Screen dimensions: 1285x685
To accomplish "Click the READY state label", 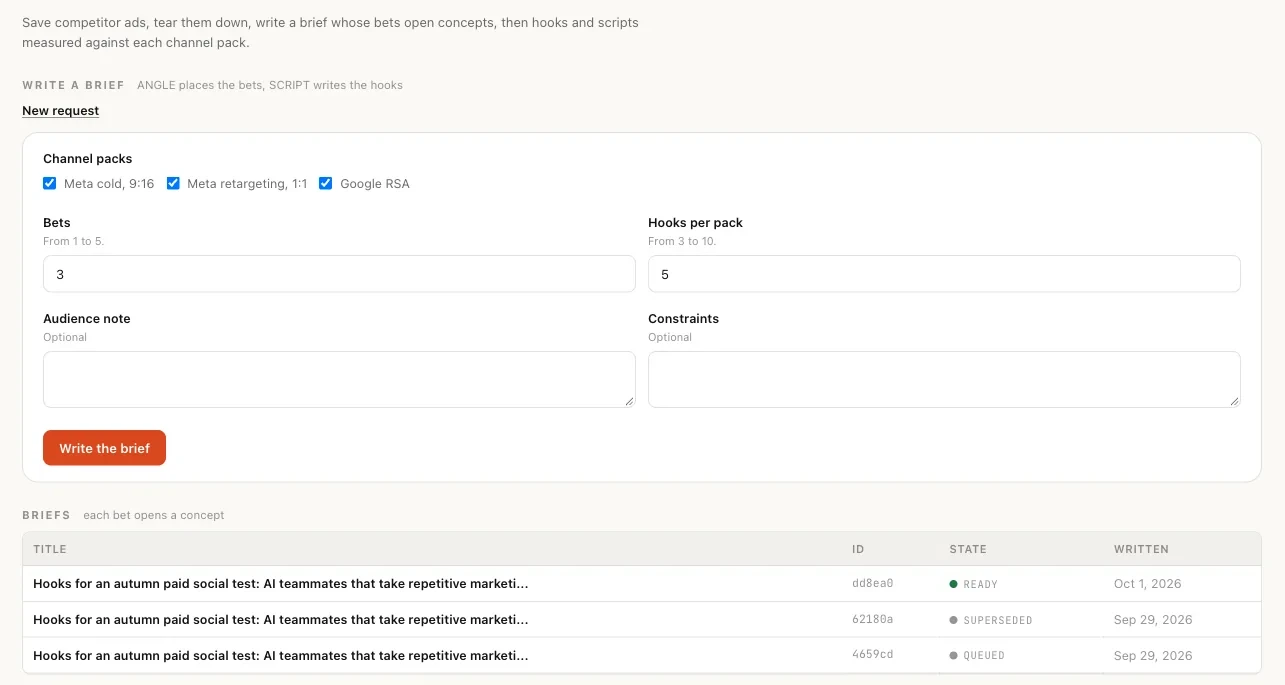I will pyautogui.click(x=980, y=584).
